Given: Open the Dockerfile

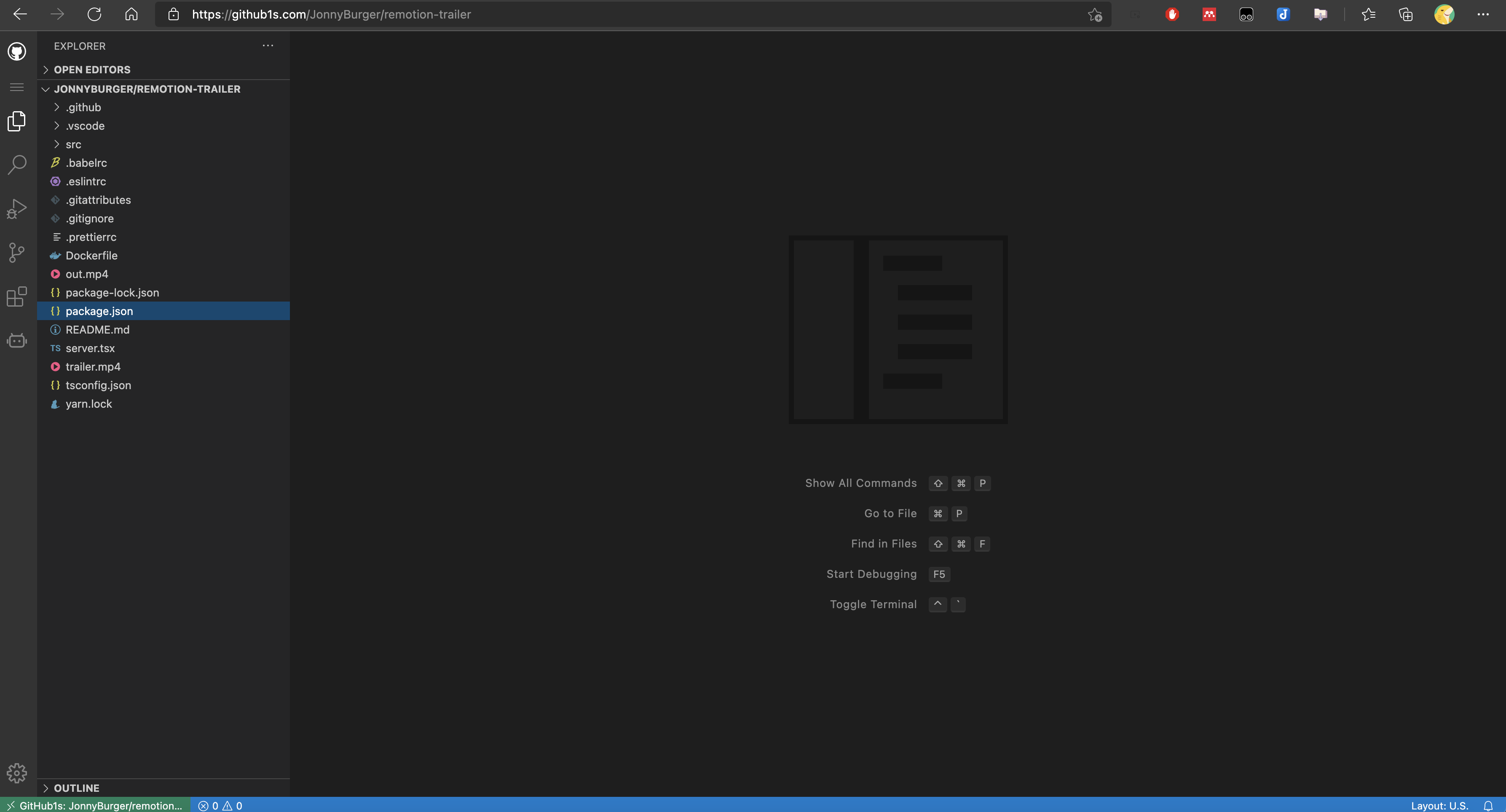Looking at the screenshot, I should click(x=163, y=255).
